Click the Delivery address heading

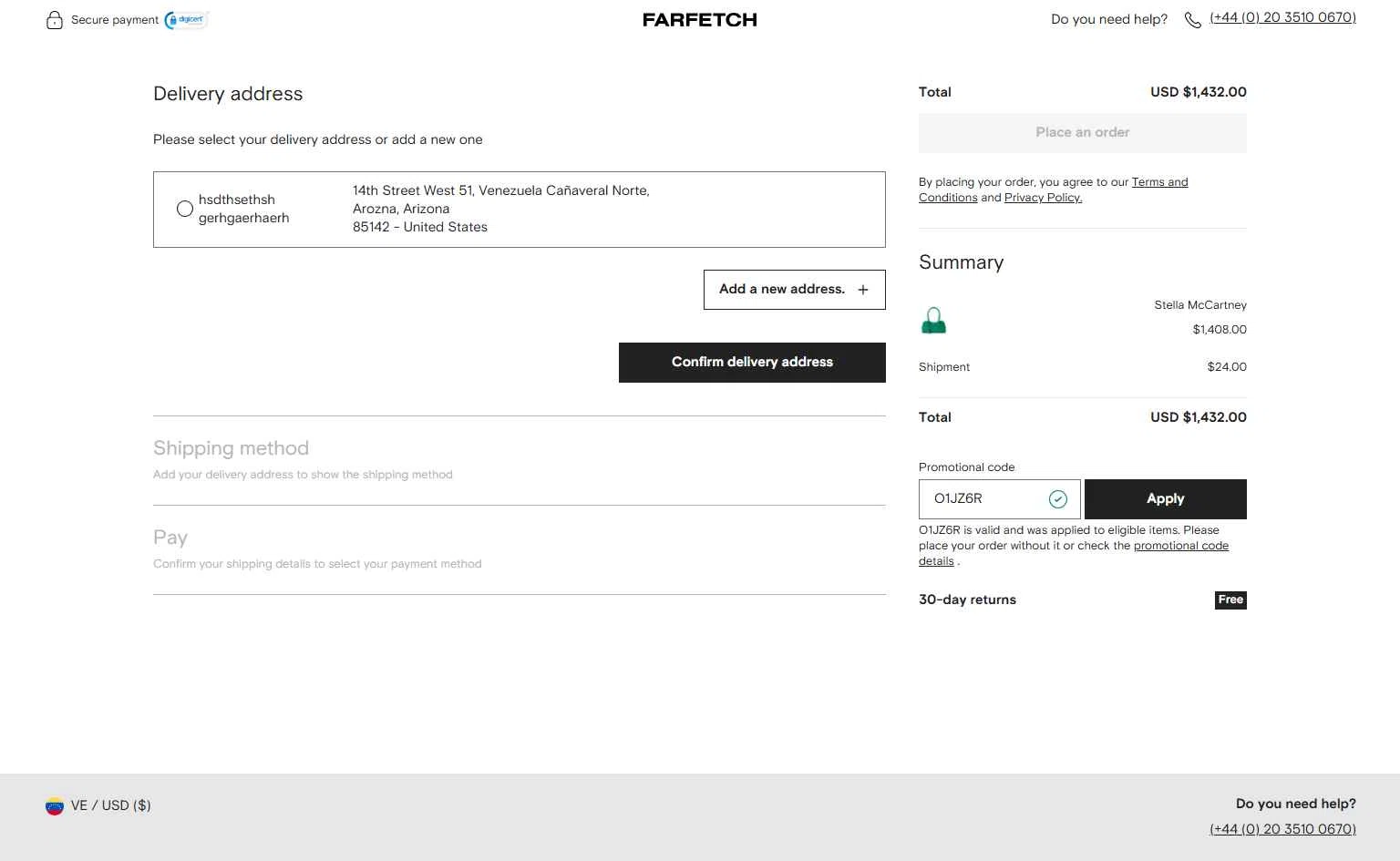click(x=228, y=94)
